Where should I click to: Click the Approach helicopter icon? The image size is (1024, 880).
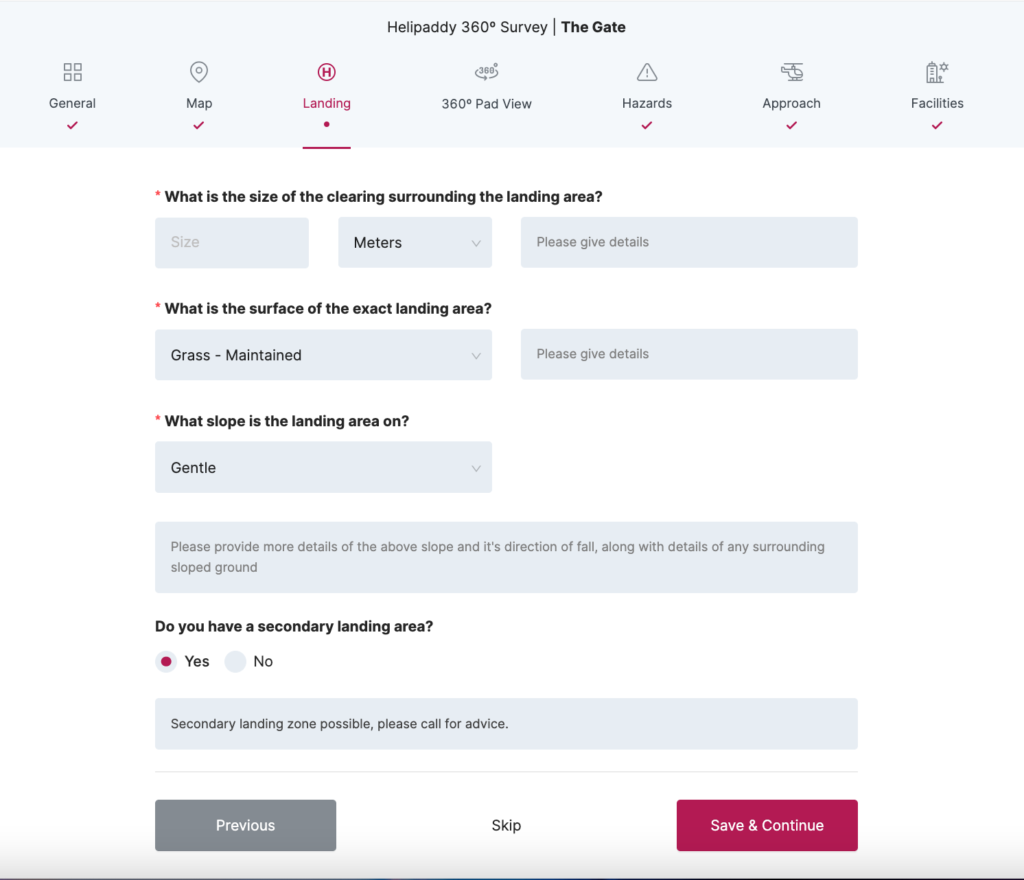pos(791,72)
